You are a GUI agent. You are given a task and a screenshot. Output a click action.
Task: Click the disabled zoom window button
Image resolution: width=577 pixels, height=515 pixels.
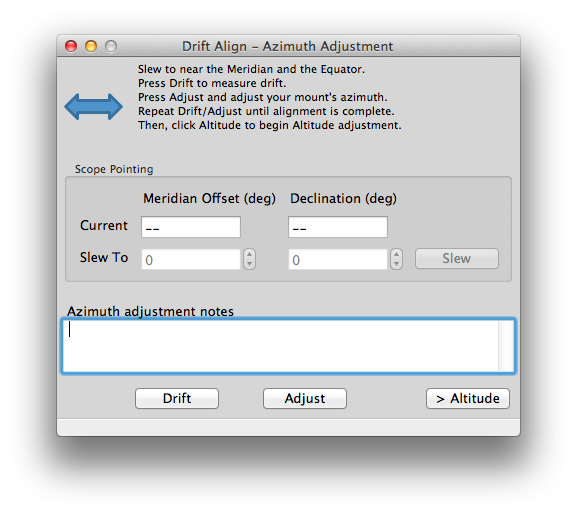click(x=111, y=46)
